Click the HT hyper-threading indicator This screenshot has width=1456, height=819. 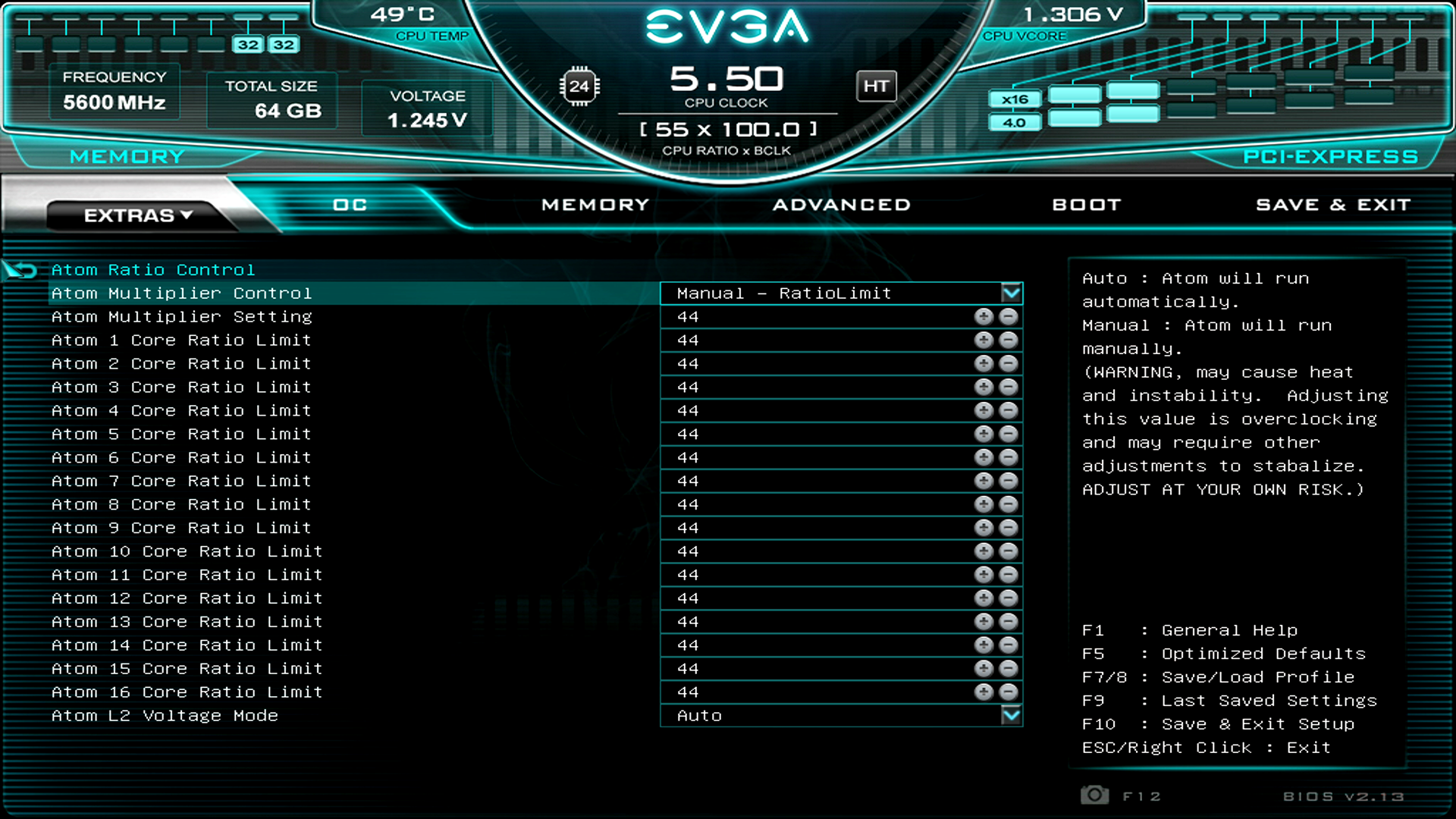point(876,86)
